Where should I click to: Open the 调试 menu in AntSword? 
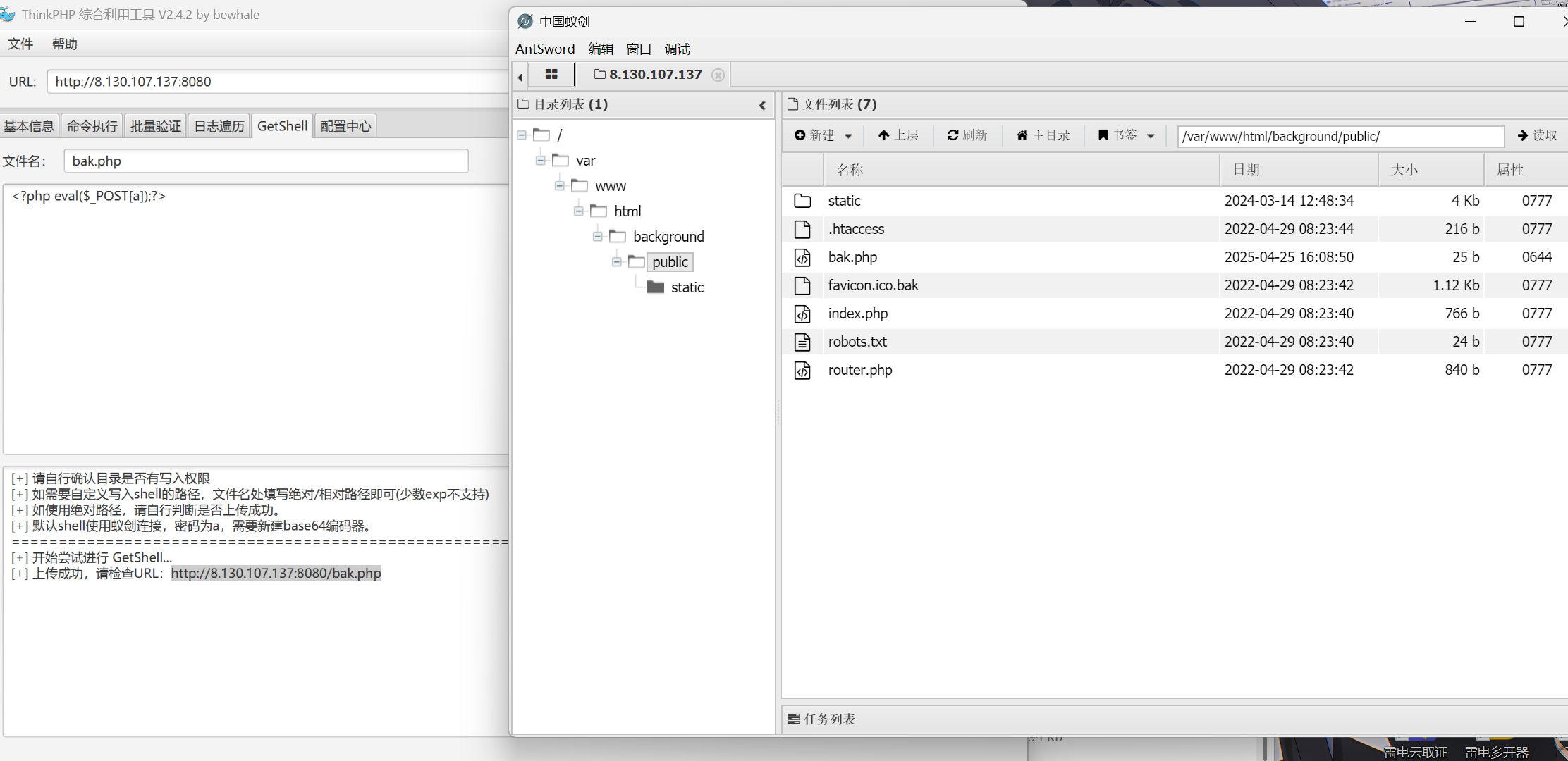point(677,49)
